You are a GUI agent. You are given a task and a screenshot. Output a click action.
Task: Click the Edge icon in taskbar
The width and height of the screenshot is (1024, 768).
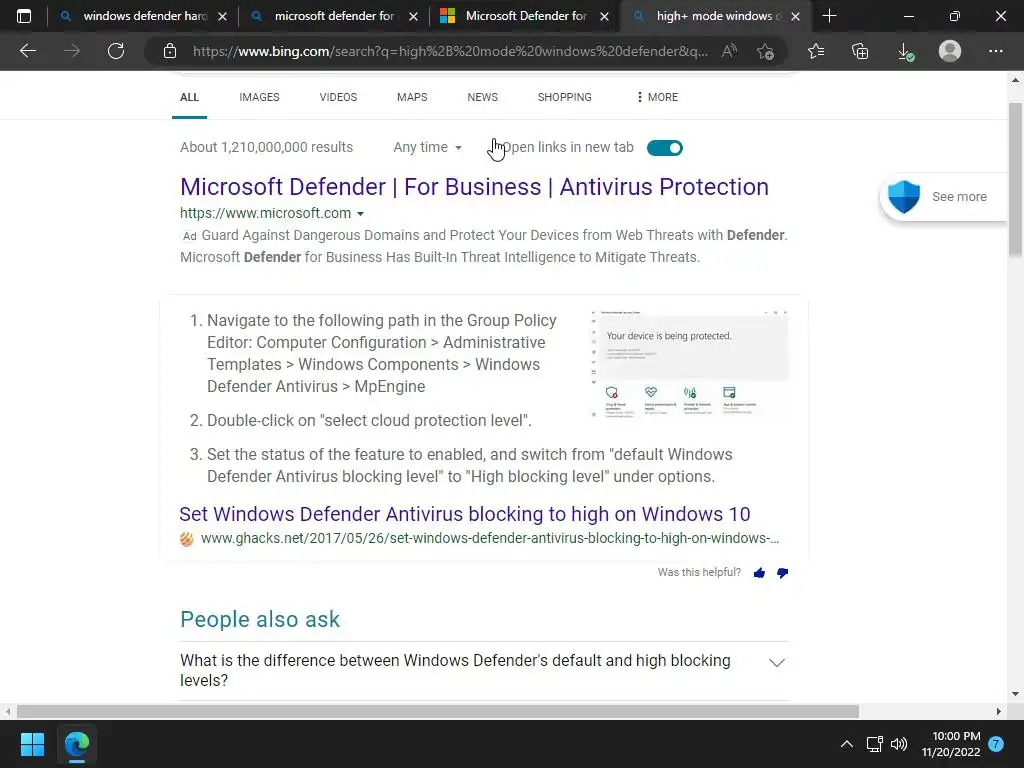click(x=76, y=744)
